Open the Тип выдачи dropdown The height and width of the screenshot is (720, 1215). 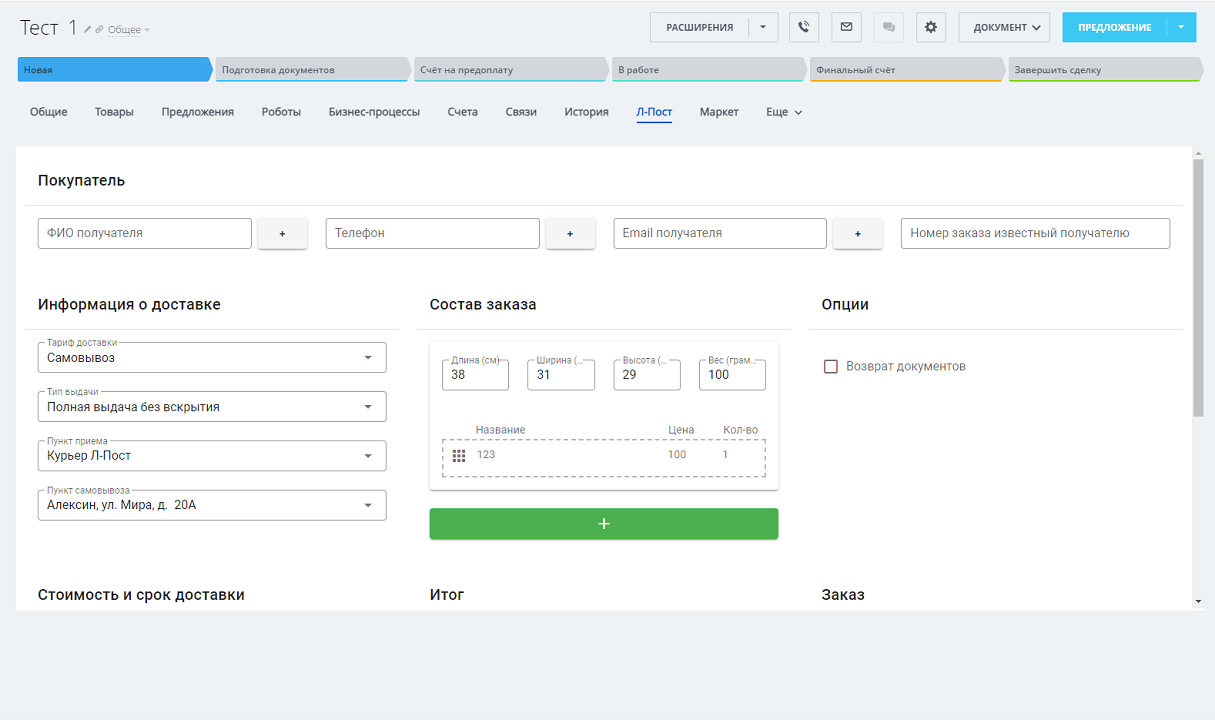(x=367, y=407)
